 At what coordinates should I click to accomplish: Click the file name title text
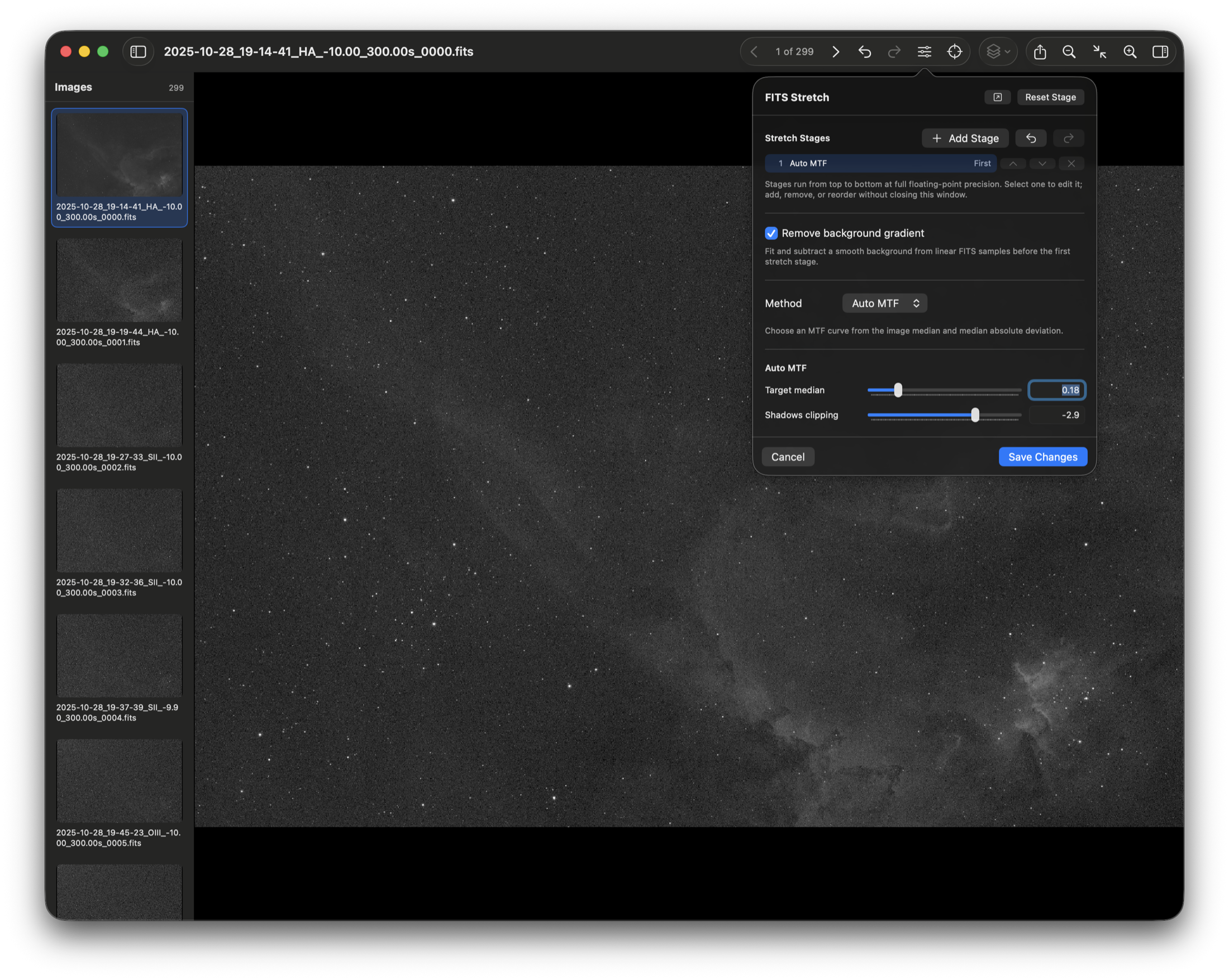pyautogui.click(x=318, y=52)
